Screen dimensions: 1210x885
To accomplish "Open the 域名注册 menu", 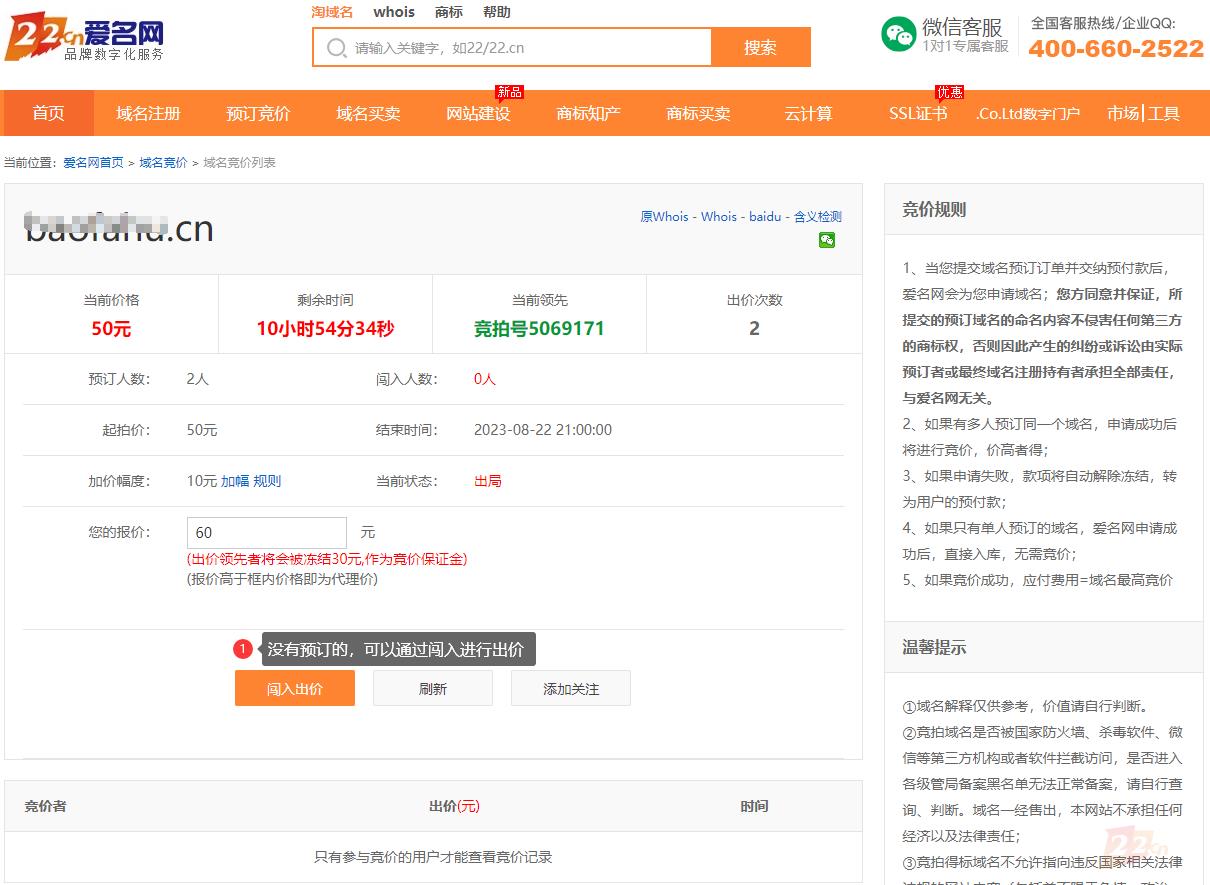I will pos(148,114).
